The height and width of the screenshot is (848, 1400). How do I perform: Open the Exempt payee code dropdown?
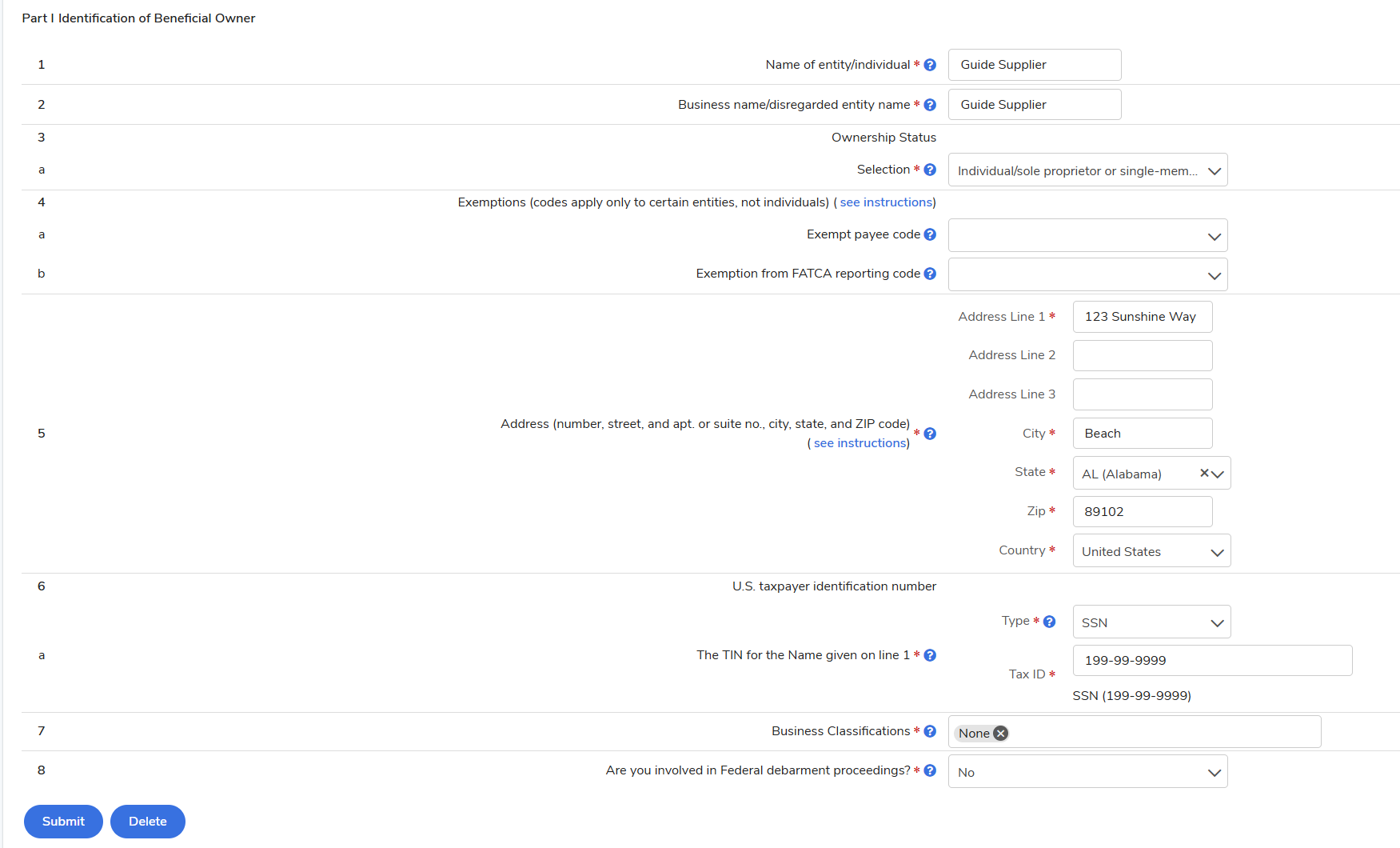coord(1087,236)
